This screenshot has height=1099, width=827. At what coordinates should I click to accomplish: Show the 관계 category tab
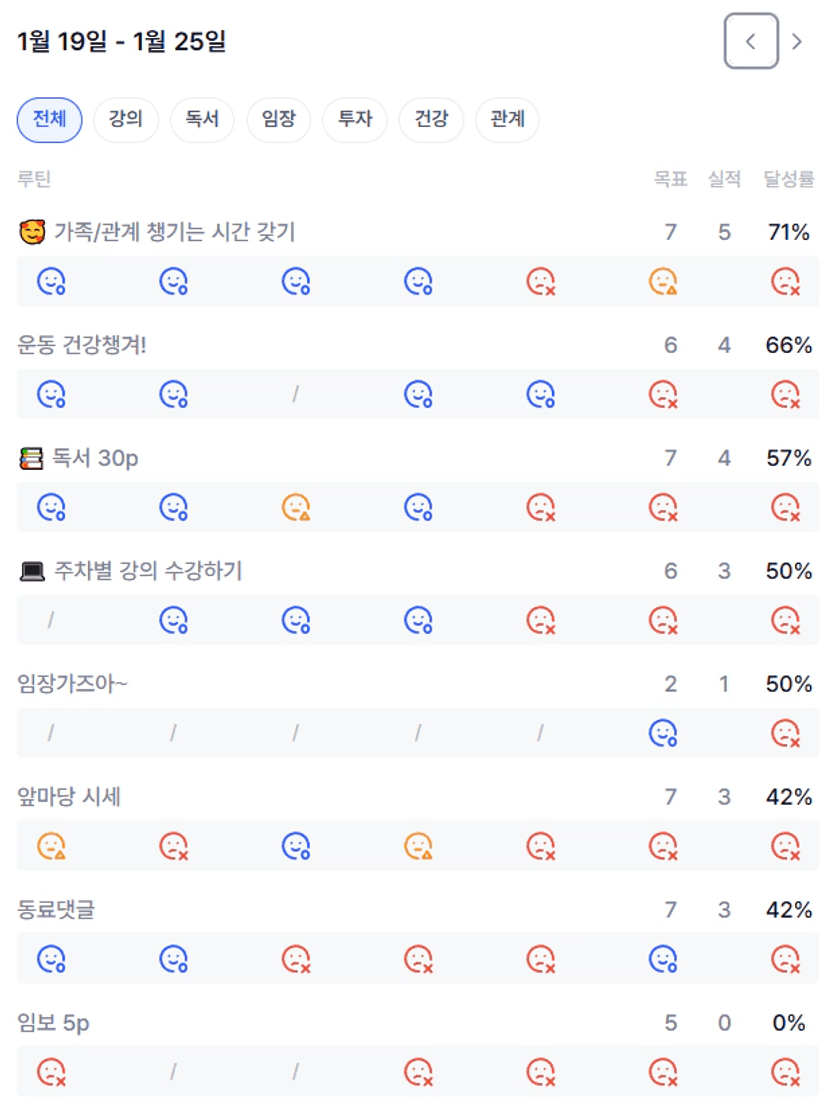[507, 120]
